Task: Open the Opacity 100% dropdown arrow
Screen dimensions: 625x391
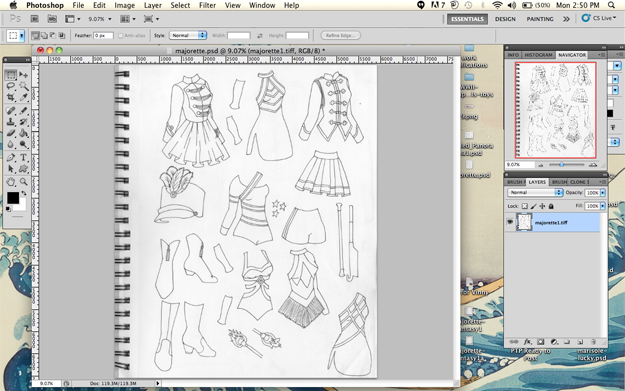Action: pyautogui.click(x=603, y=192)
